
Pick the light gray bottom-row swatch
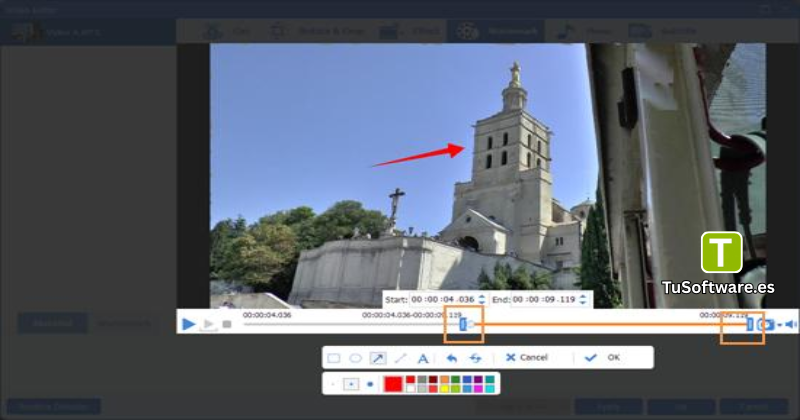coord(422,388)
